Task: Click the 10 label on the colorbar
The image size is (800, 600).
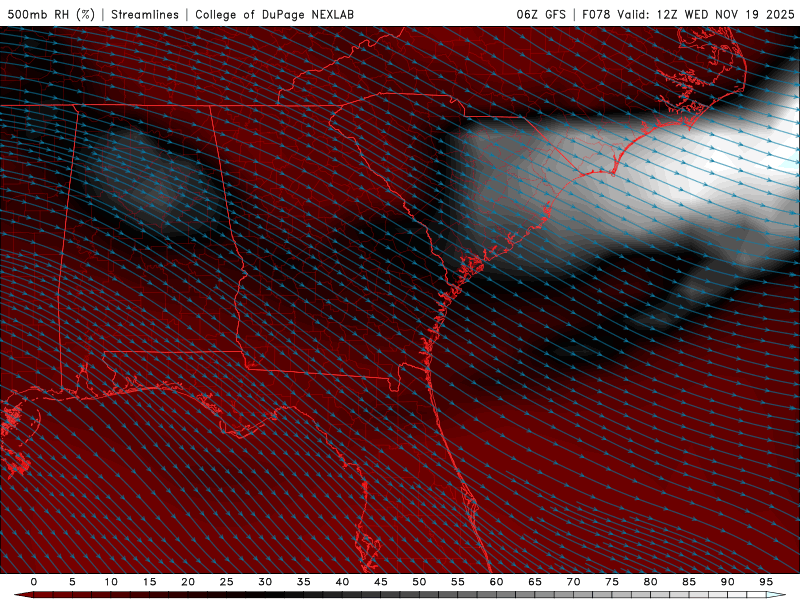Action: coord(111,582)
